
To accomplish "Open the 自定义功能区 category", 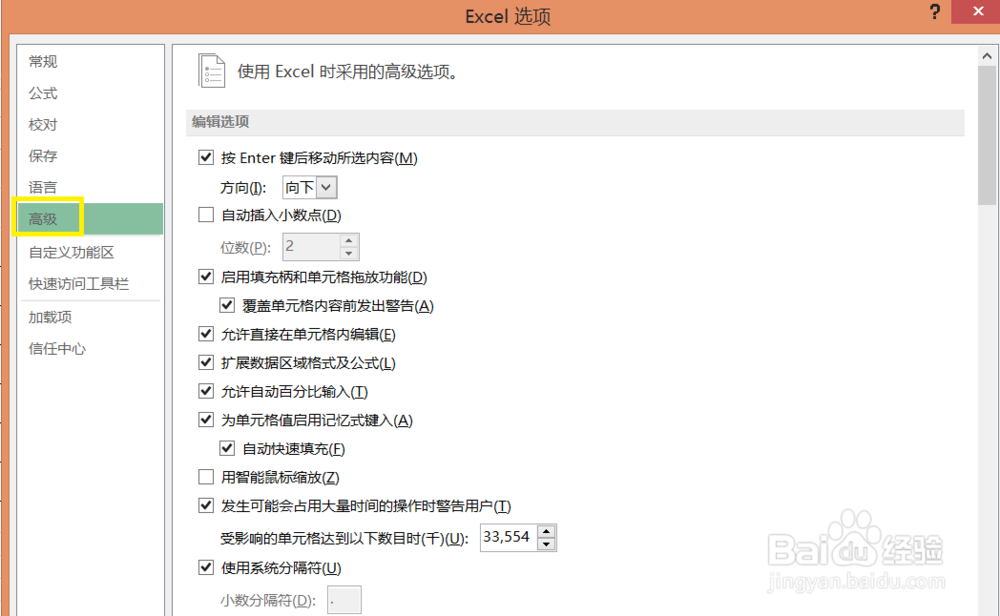I will pyautogui.click(x=71, y=252).
